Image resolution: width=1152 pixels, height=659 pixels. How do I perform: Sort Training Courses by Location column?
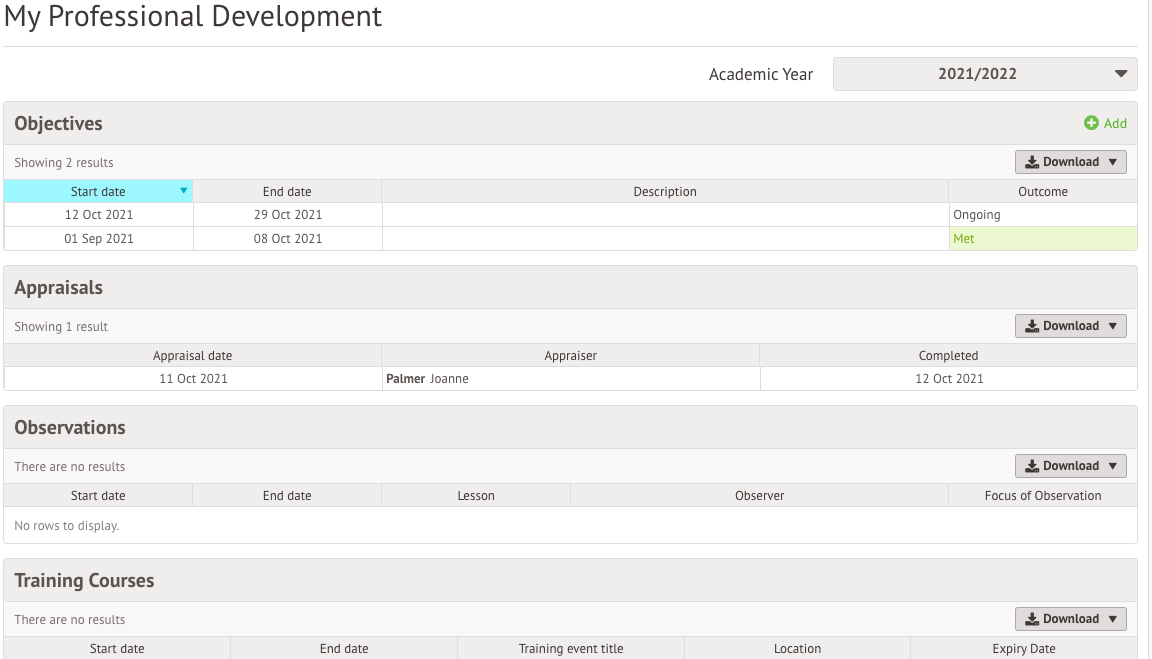coord(797,649)
